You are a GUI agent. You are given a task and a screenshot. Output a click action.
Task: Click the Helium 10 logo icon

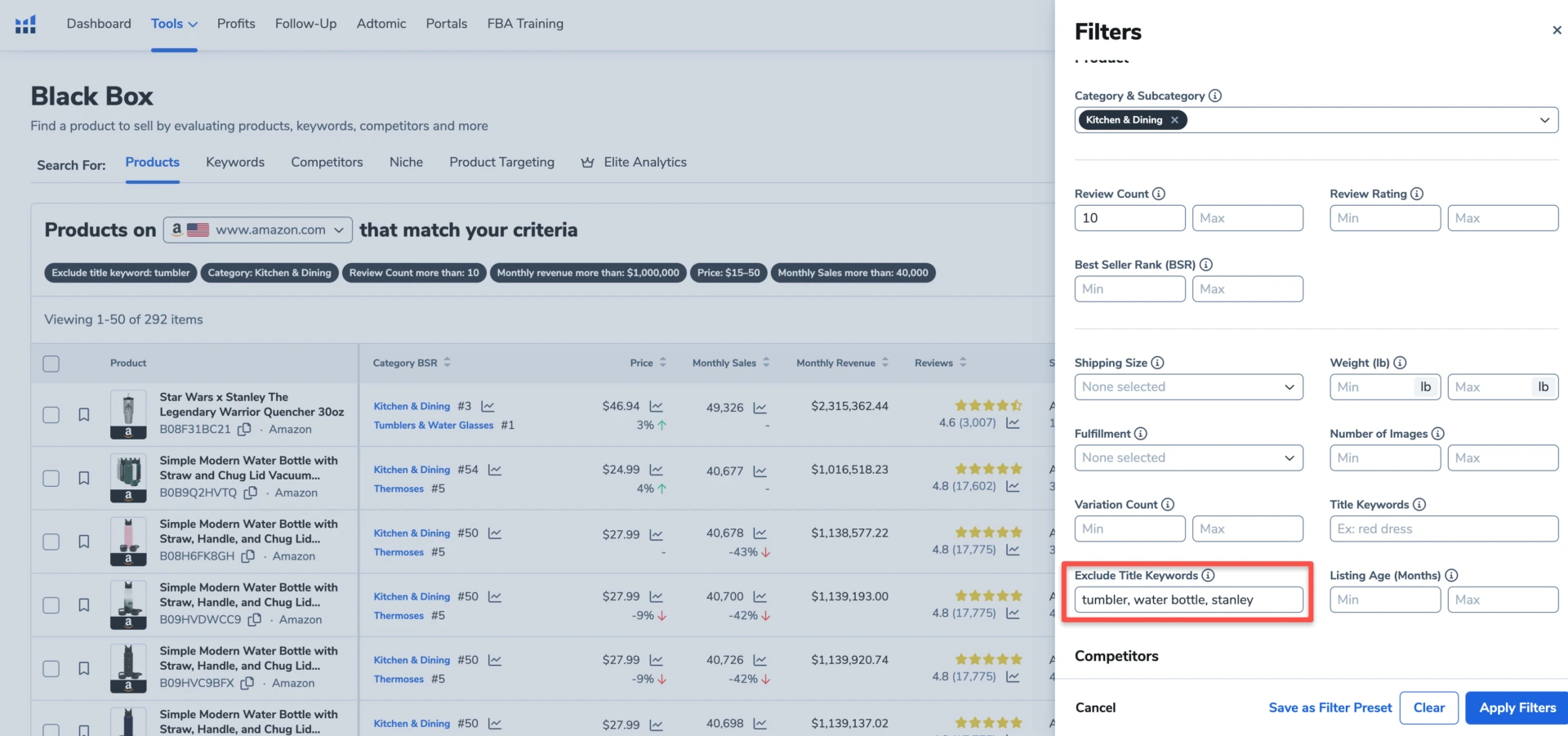pyautogui.click(x=25, y=25)
